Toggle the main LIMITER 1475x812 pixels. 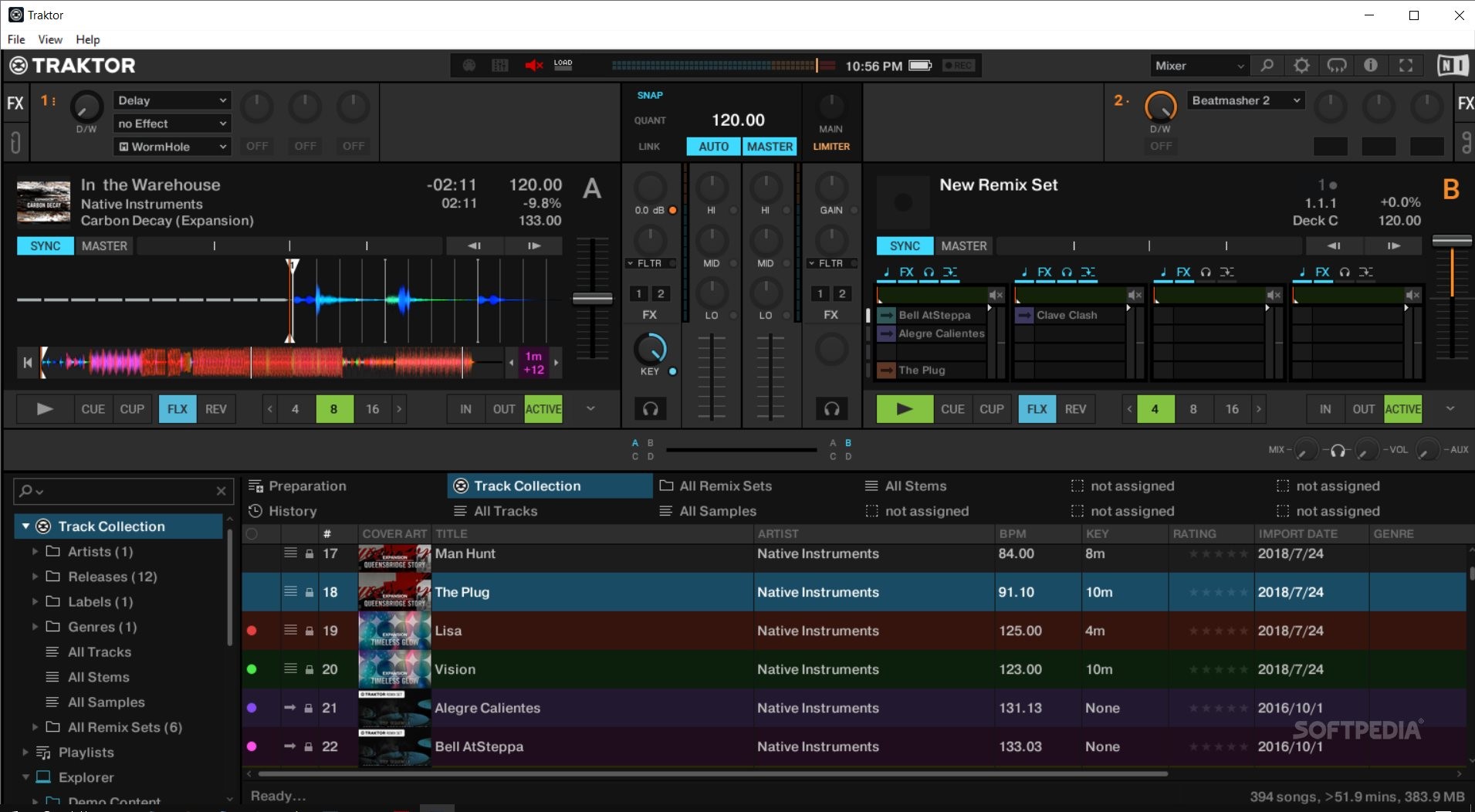click(831, 147)
